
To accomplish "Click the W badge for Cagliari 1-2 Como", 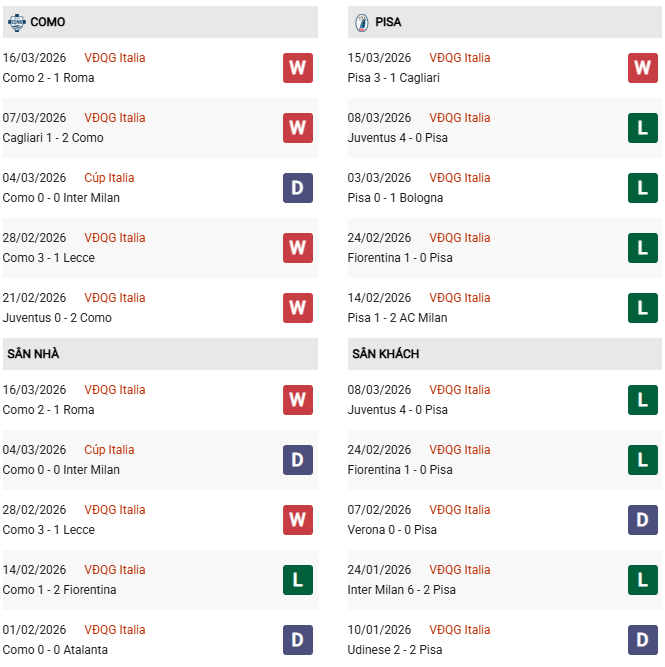I will [297, 128].
